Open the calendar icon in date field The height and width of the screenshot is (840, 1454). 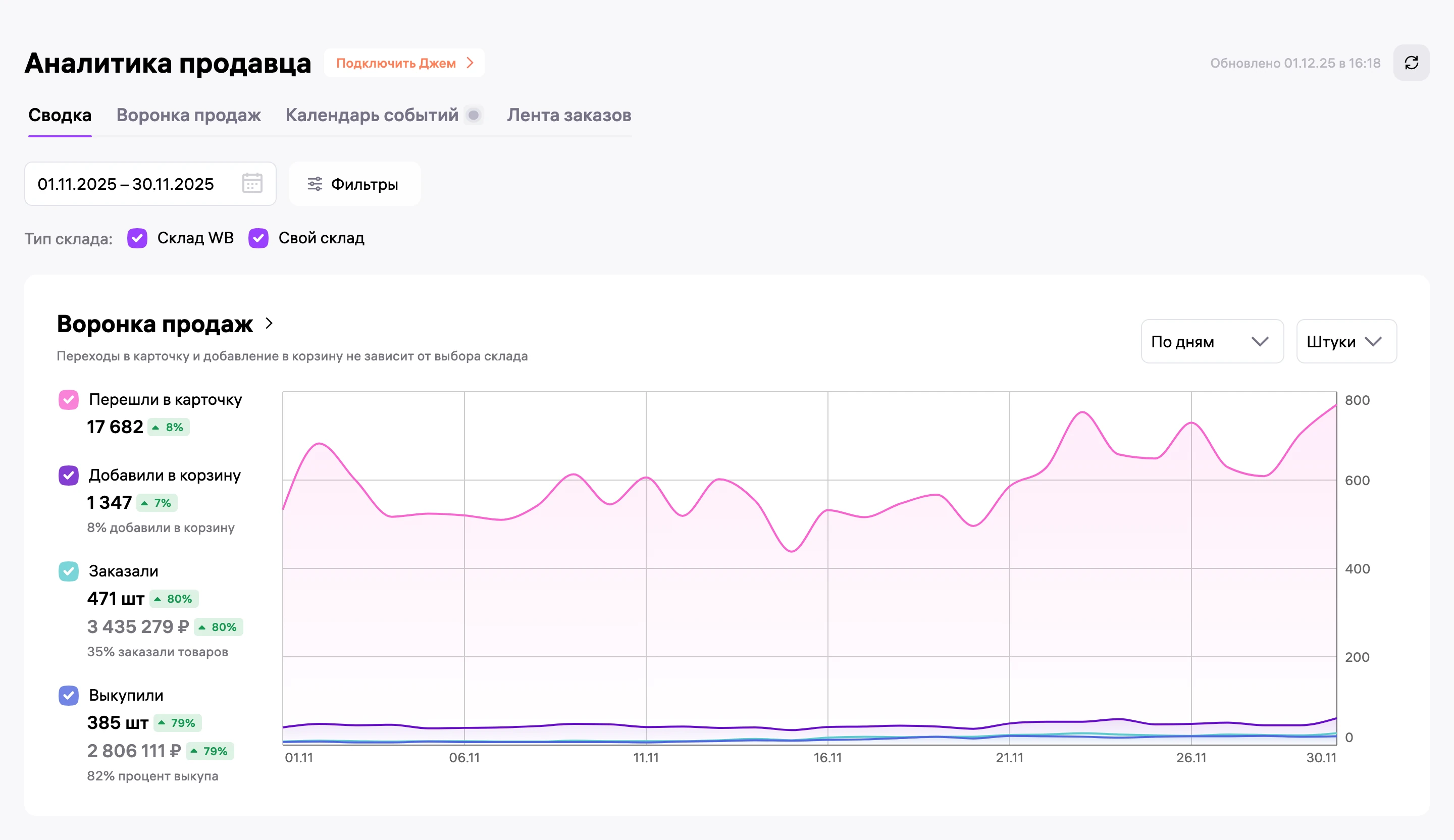point(252,183)
